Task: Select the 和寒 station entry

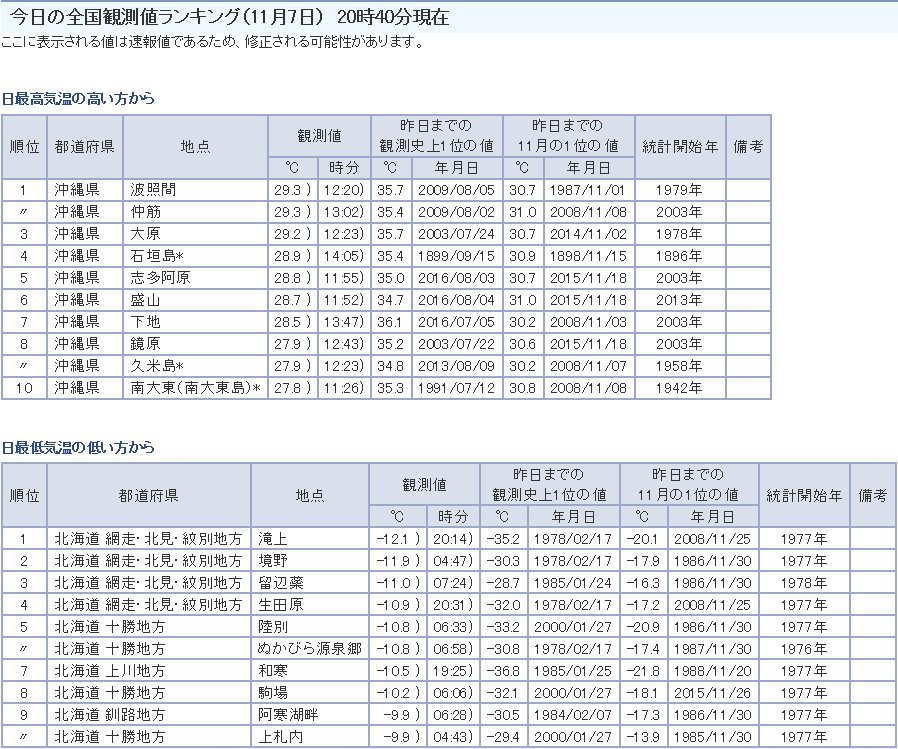Action: pyautogui.click(x=271, y=671)
